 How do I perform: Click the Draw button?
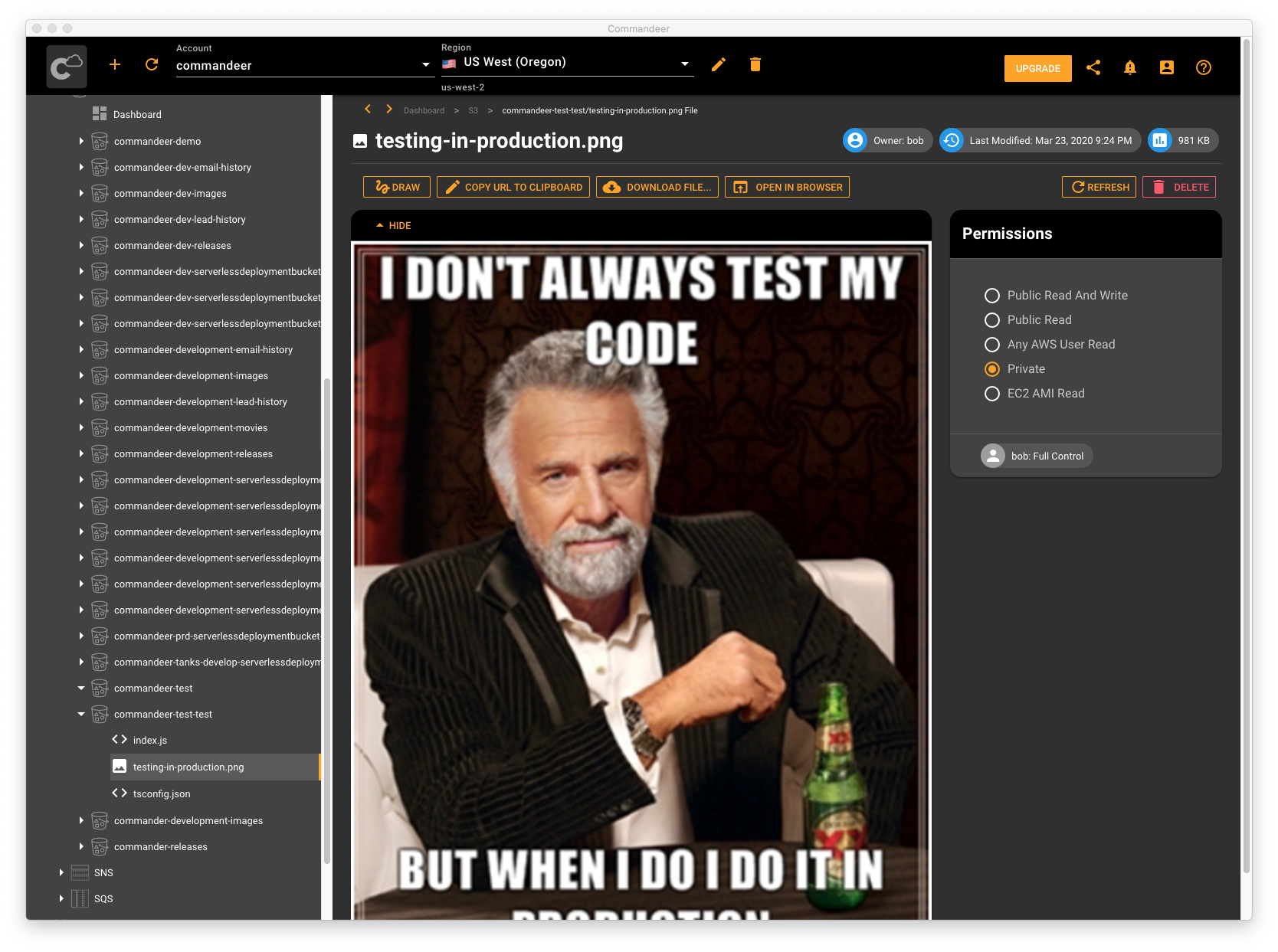(397, 187)
